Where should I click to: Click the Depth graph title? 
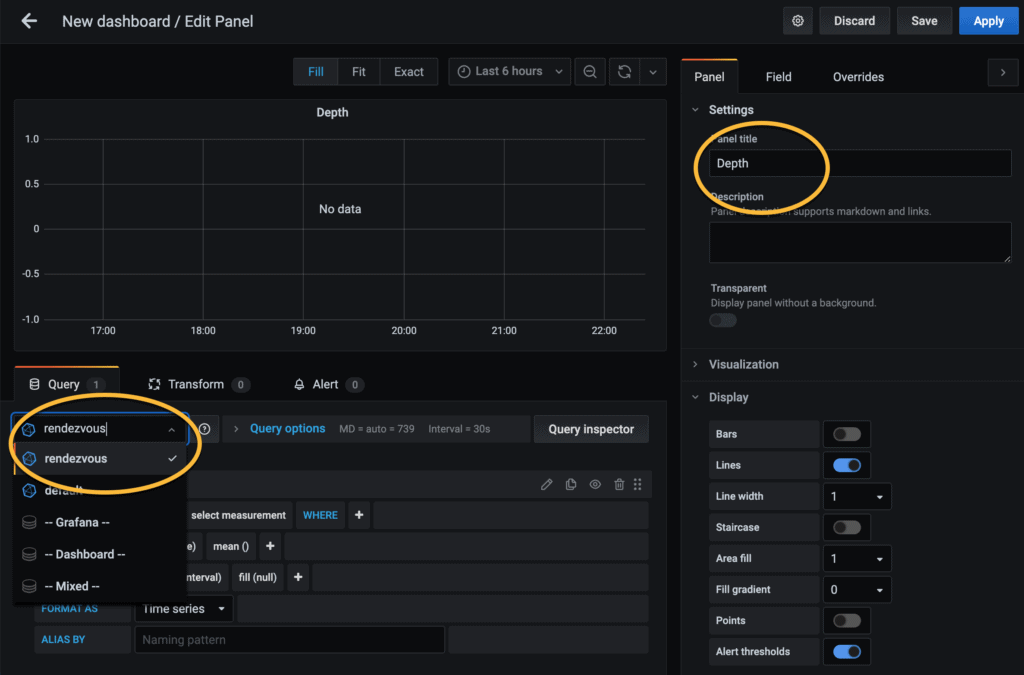[x=332, y=112]
